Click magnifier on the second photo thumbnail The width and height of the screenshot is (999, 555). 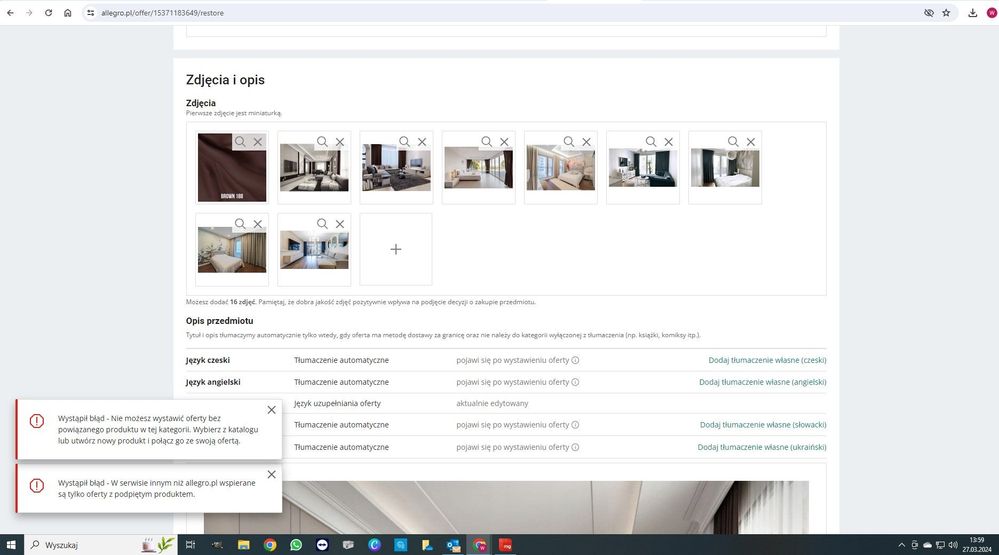pos(322,142)
